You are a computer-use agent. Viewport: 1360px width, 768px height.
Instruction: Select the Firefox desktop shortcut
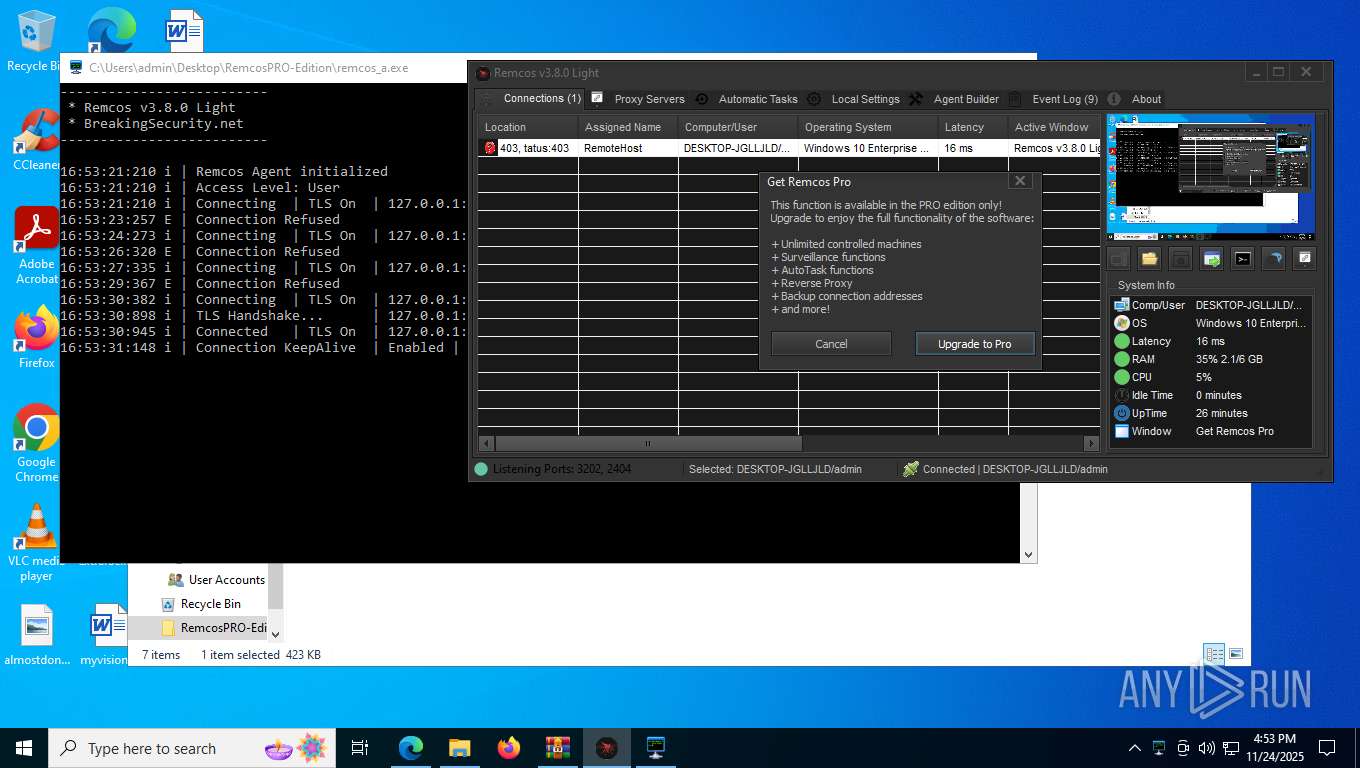(x=37, y=337)
